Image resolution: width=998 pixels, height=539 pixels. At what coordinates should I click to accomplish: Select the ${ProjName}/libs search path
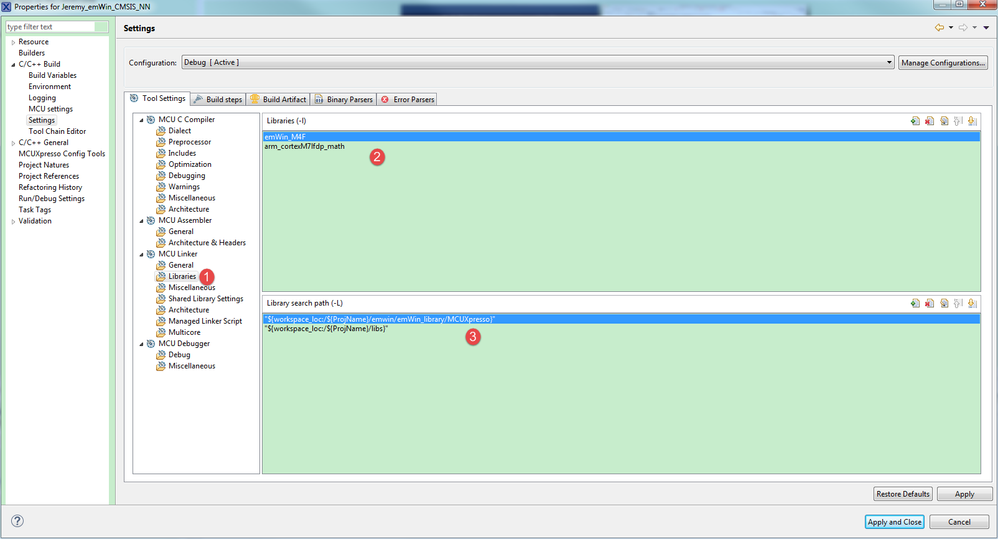[x=621, y=329]
